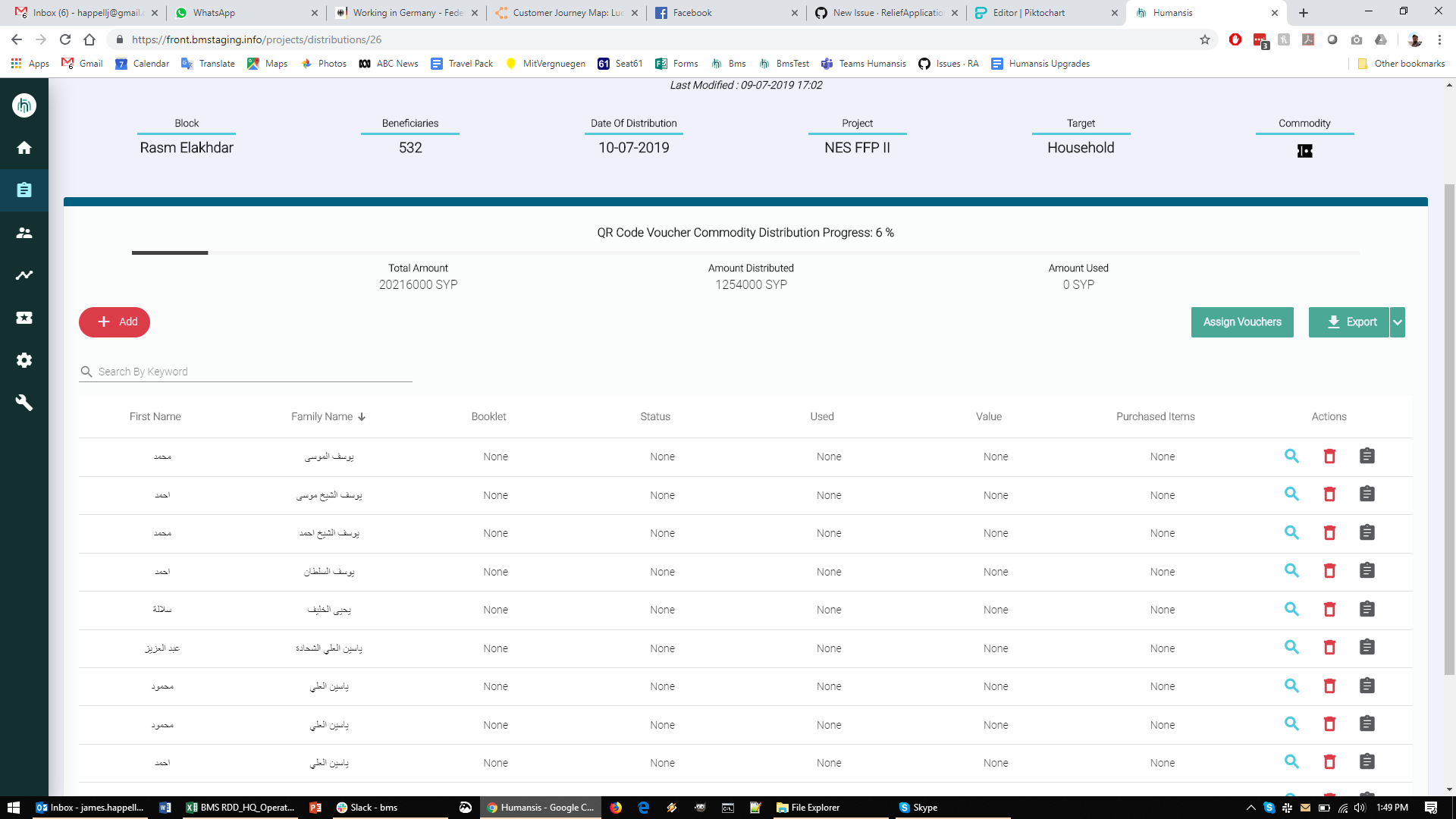This screenshot has width=1456, height=819.
Task: Open the Home page from the sidebar
Action: click(24, 148)
